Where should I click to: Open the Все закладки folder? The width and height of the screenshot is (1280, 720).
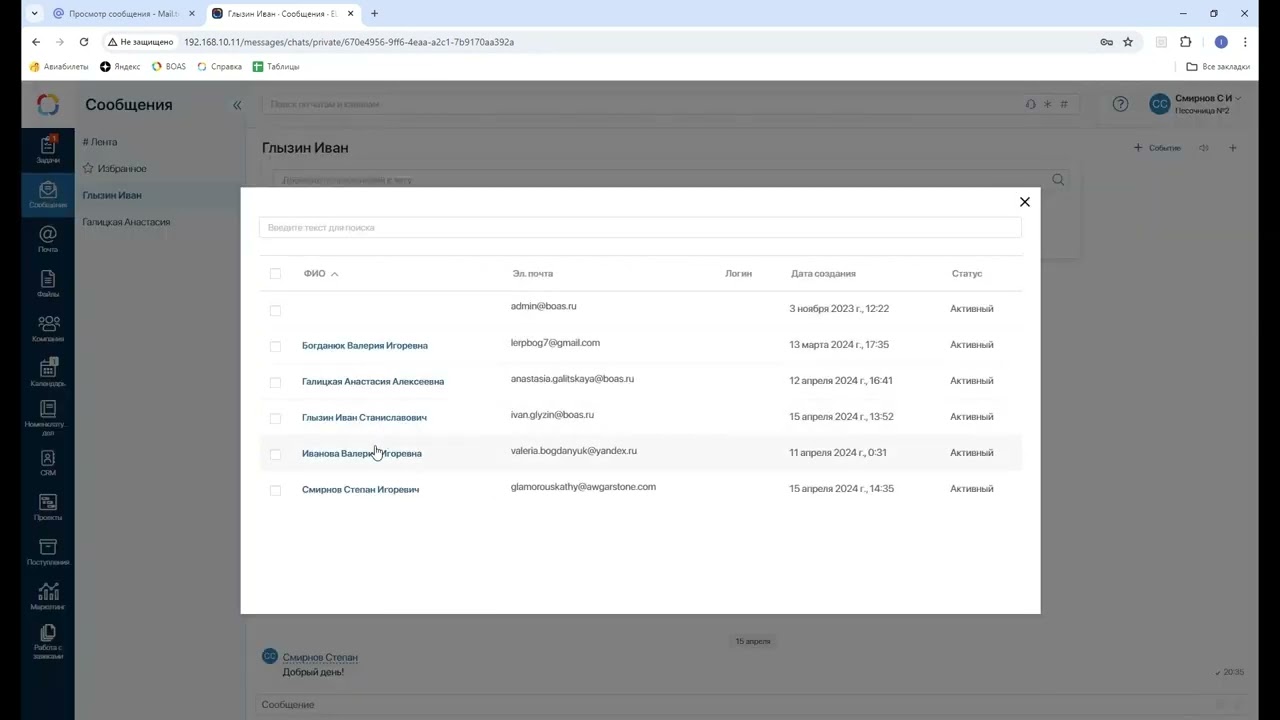coord(1218,67)
